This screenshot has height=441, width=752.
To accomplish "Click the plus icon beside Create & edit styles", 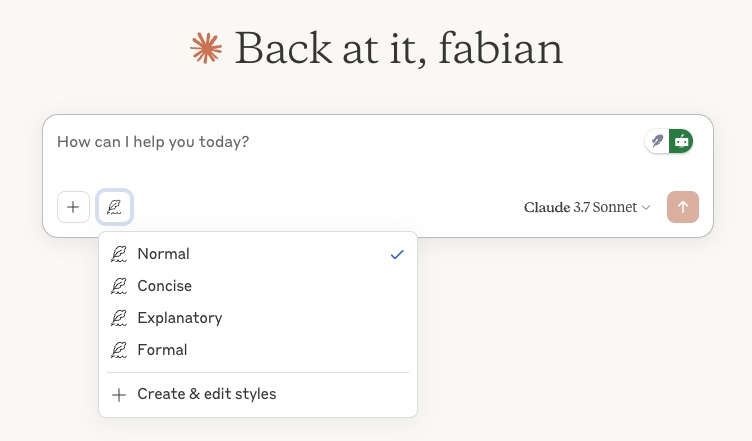I will tap(119, 394).
